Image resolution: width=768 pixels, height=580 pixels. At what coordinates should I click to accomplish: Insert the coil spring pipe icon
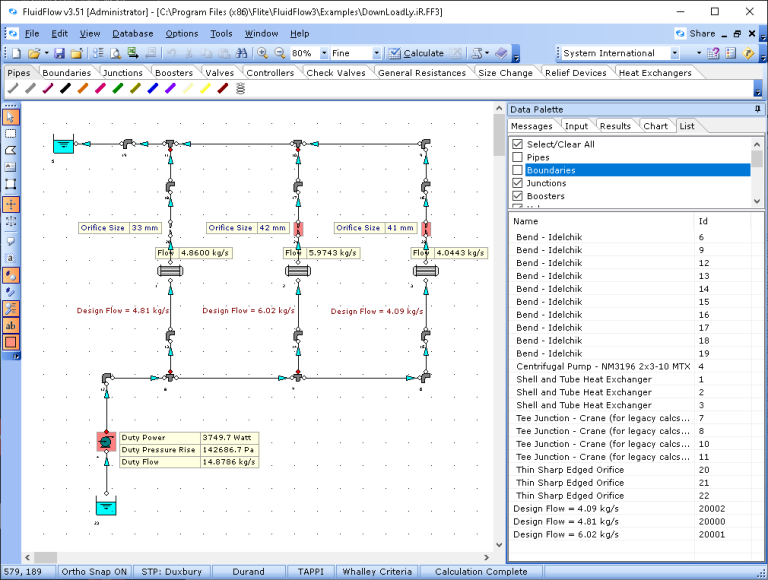pos(240,89)
